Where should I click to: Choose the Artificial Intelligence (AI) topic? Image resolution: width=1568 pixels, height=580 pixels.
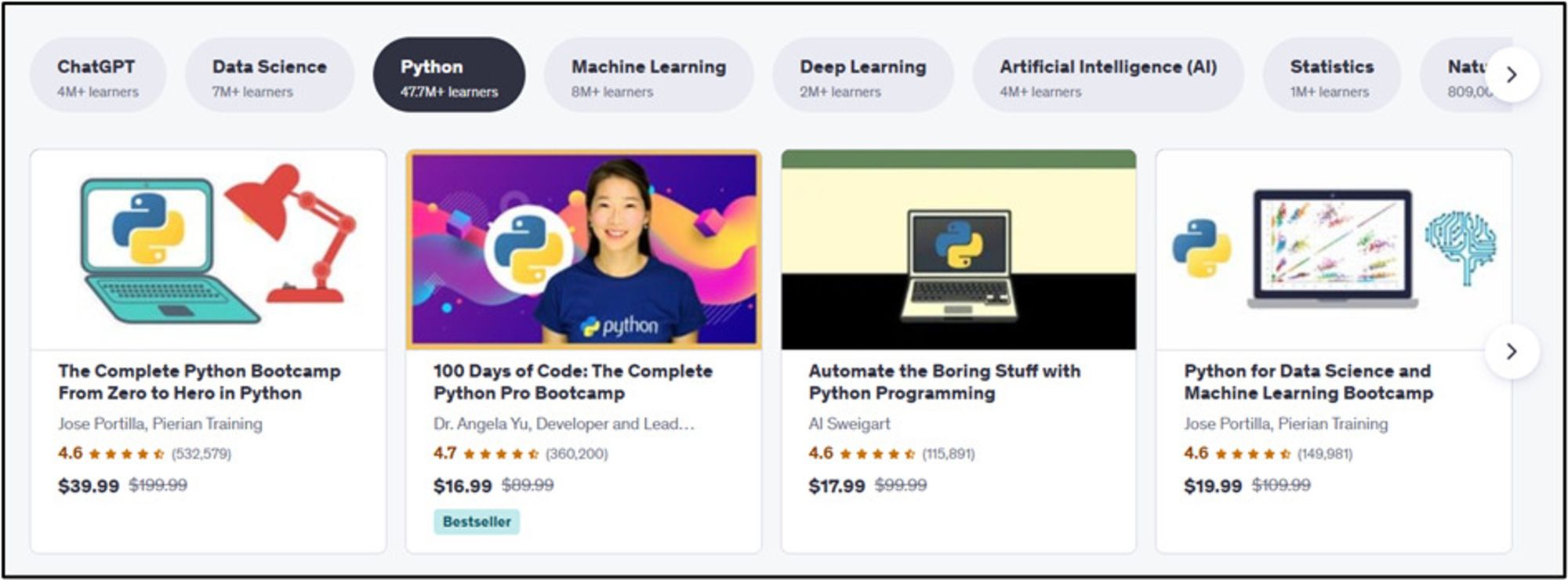tap(1109, 74)
